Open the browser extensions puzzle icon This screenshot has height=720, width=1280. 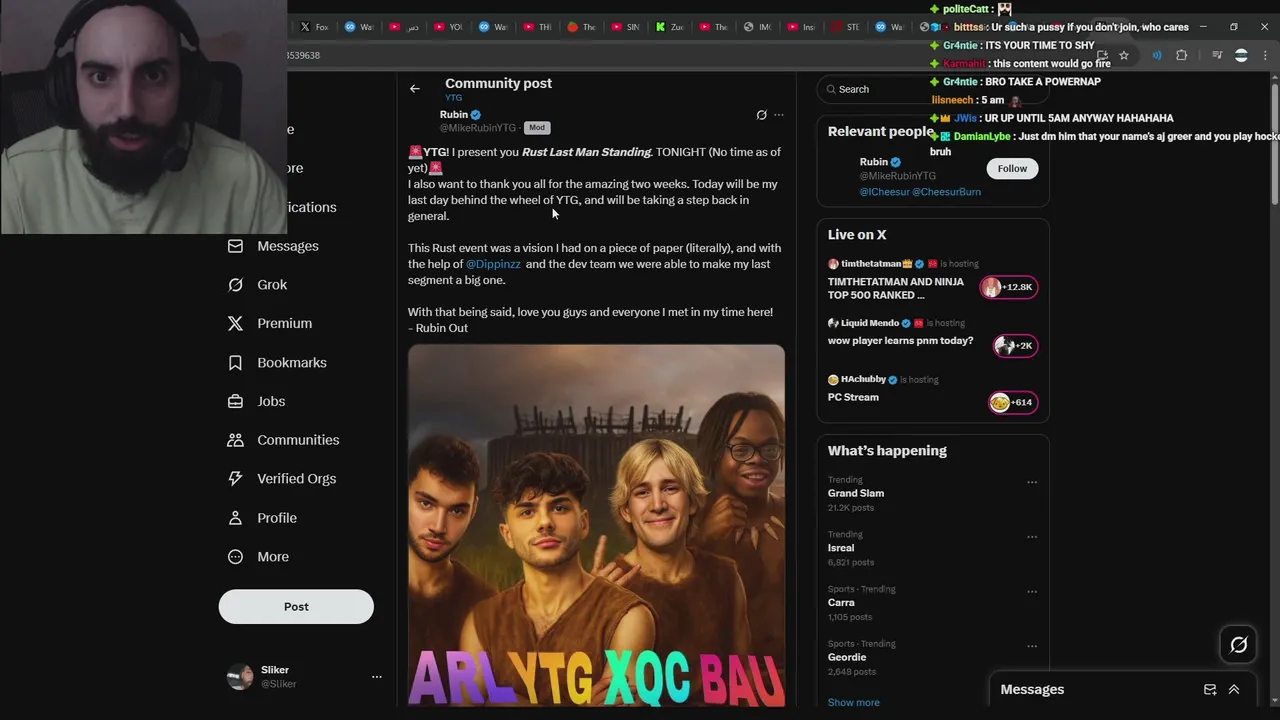tap(1181, 56)
